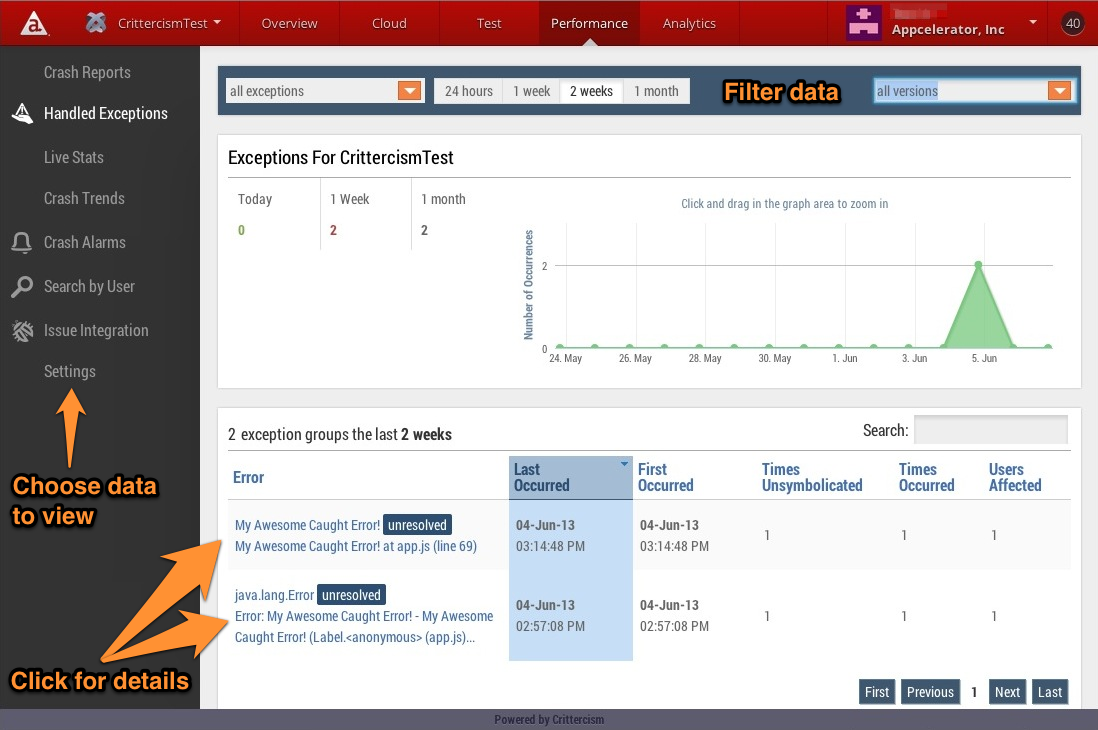Image resolution: width=1098 pixels, height=730 pixels.
Task: Expand the all versions dropdown
Action: point(1059,90)
